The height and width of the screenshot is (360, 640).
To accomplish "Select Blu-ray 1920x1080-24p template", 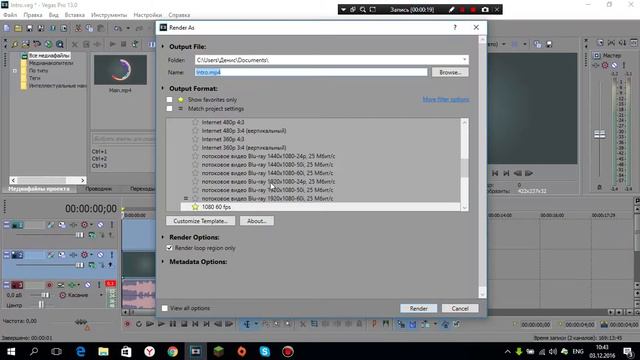I will [268, 182].
